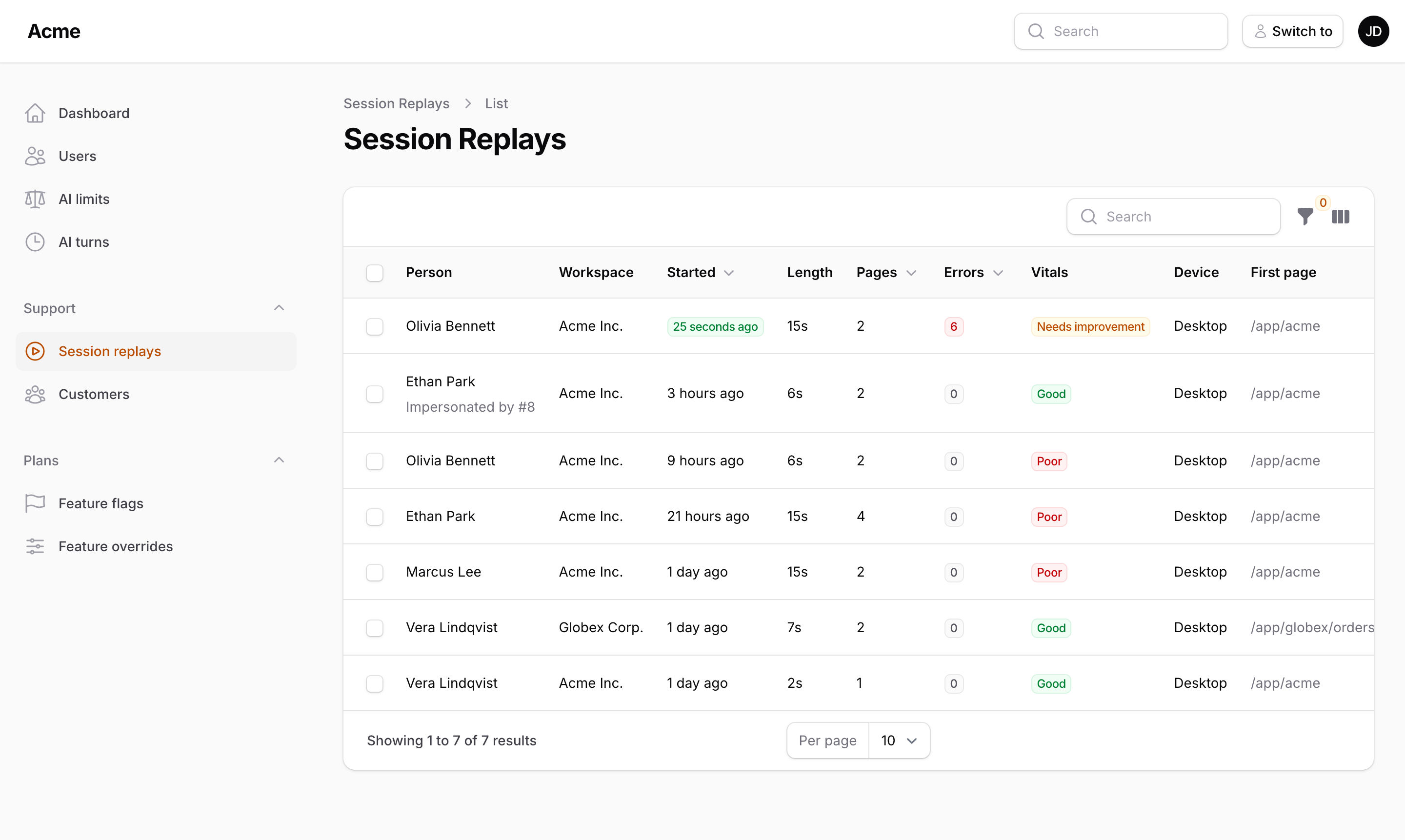Image resolution: width=1405 pixels, height=840 pixels.
Task: Click the List breadcrumb
Action: [497, 103]
